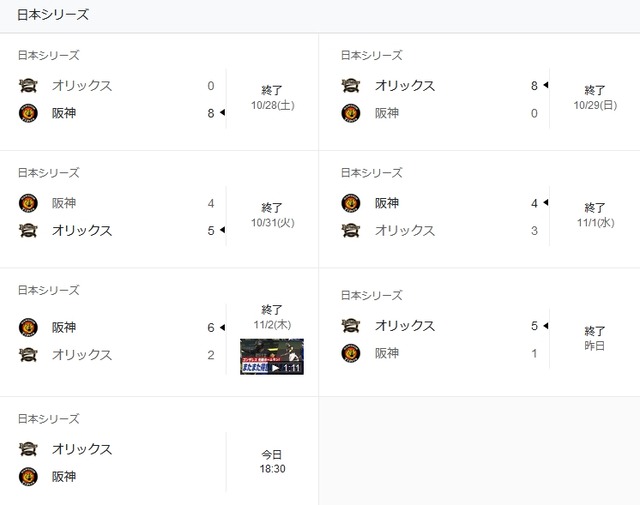Viewport: 640px width, 505px height.
Task: Click the Orix logo in the 10/29 game
Action: 351,86
